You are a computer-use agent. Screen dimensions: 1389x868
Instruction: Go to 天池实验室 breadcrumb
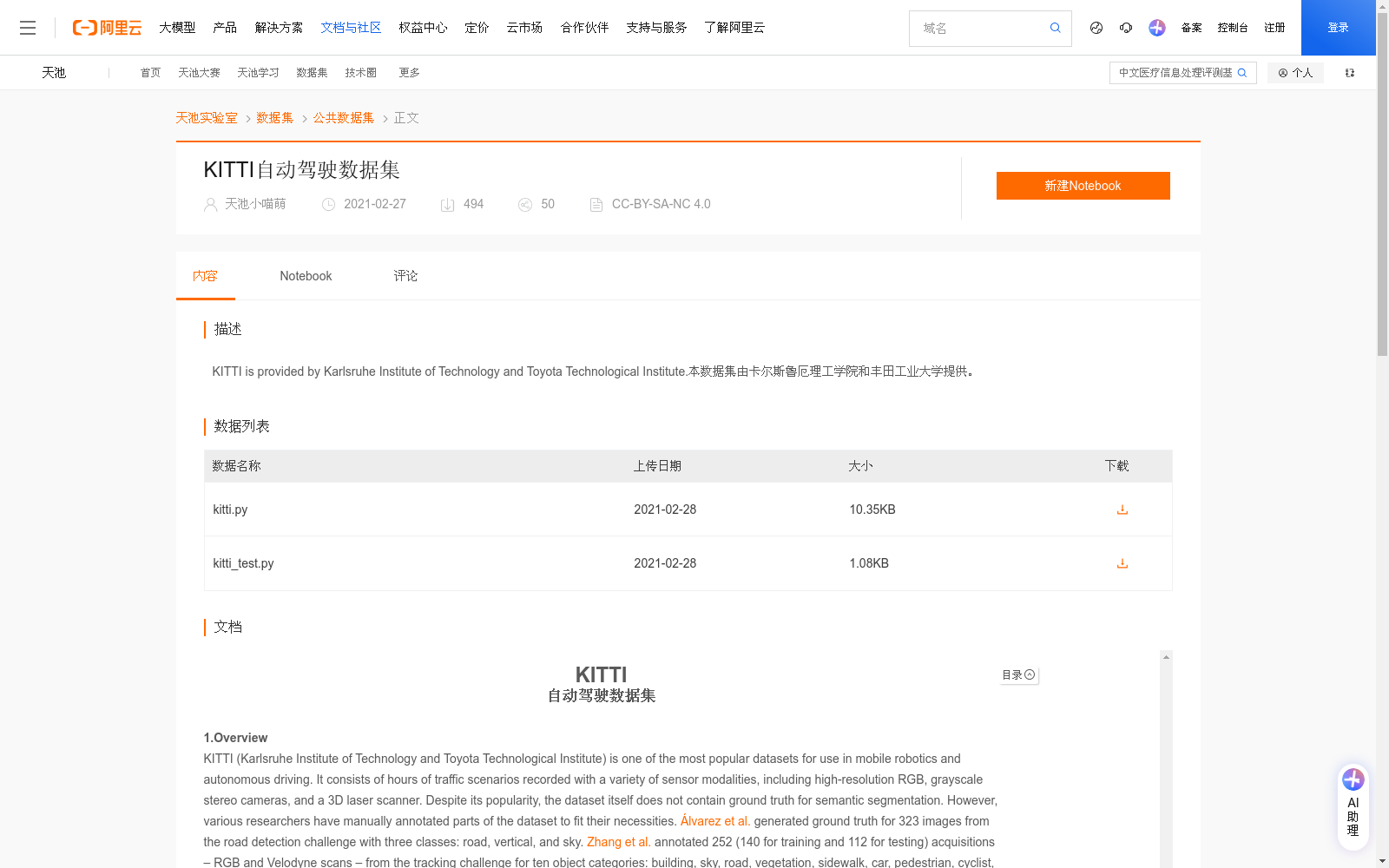click(207, 118)
